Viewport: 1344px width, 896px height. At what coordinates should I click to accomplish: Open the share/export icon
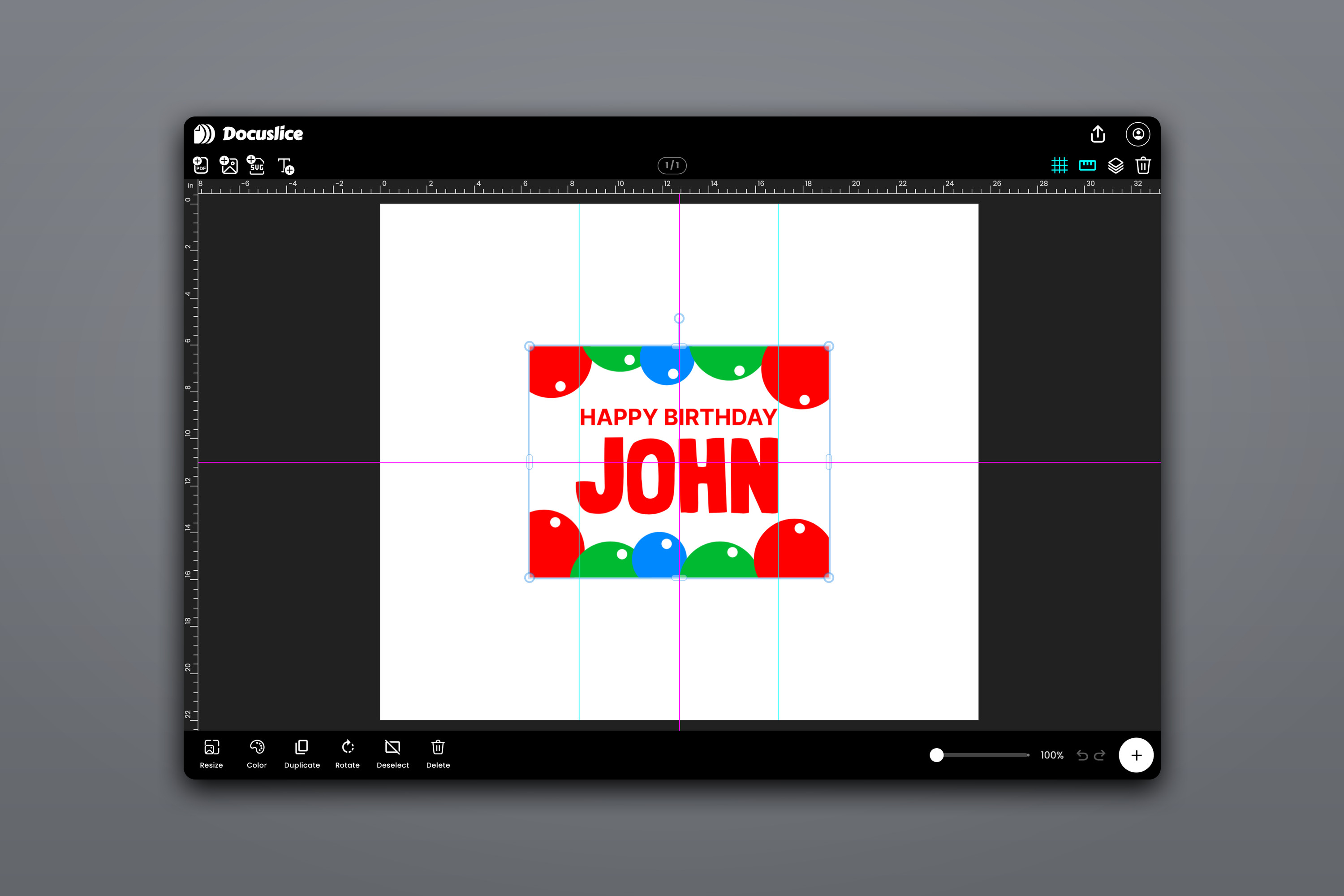point(1098,134)
